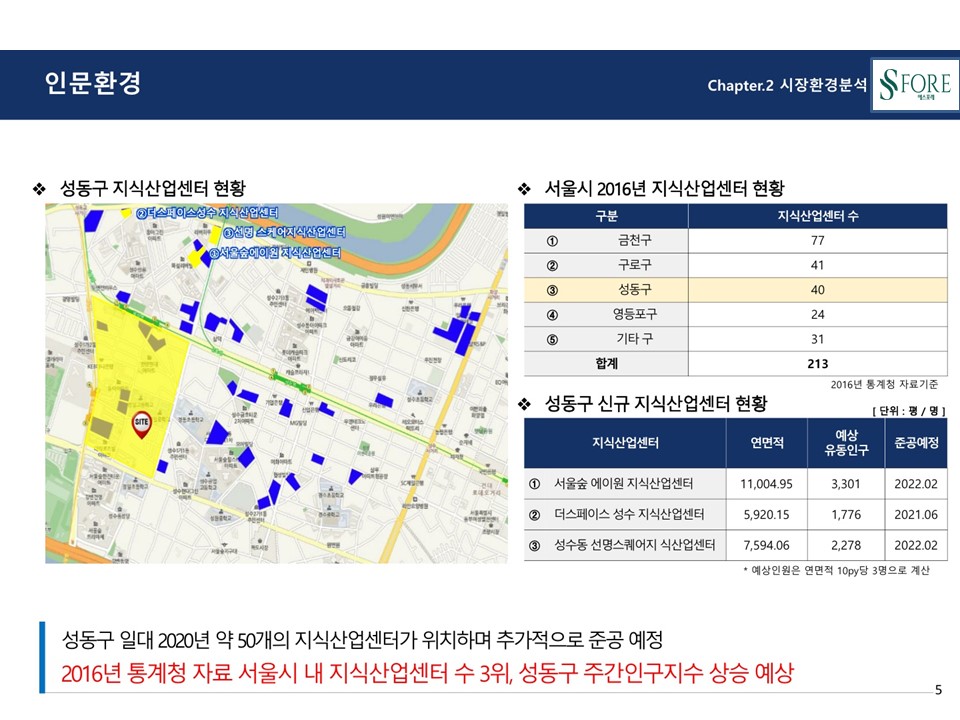Click the 지식산업센터 수 column header
Screen dimensions: 960x720
(x=818, y=216)
